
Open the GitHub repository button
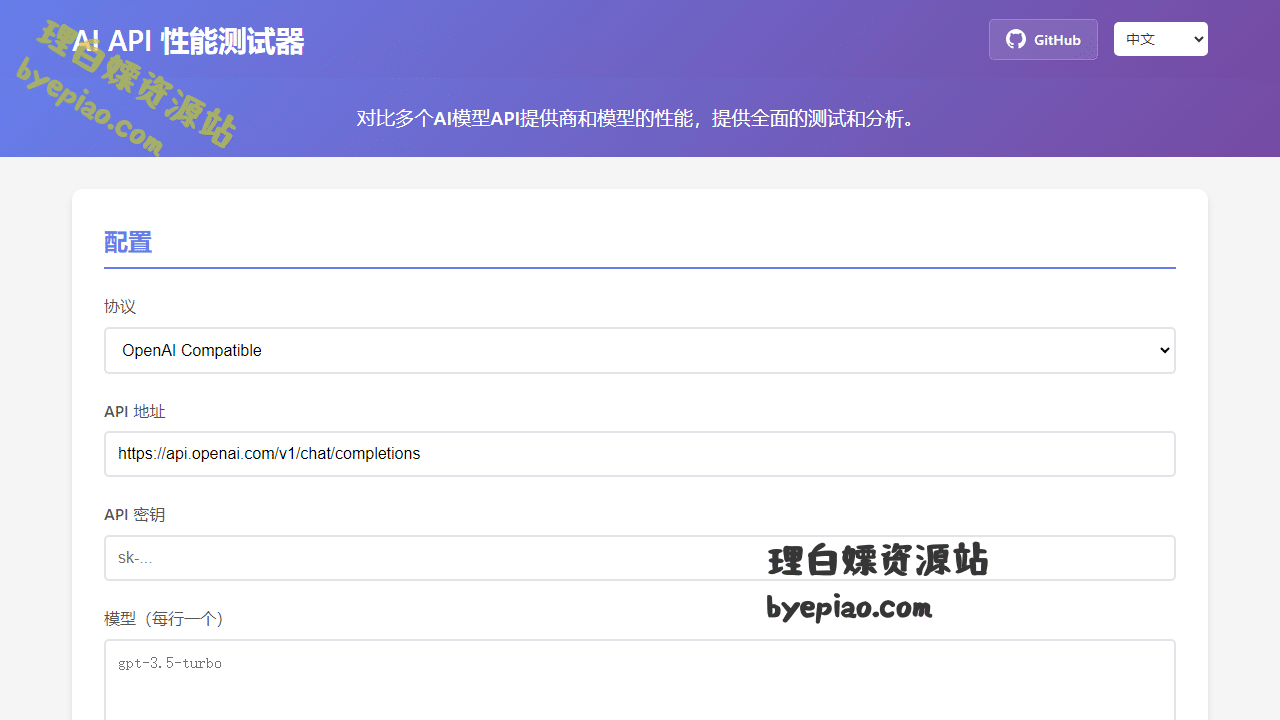point(1043,40)
